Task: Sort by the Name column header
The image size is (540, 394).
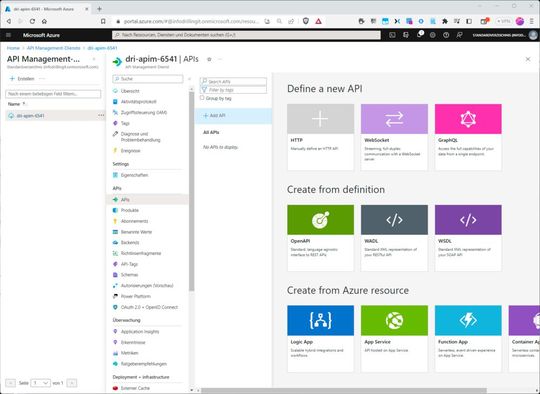Action: pyautogui.click(x=16, y=104)
